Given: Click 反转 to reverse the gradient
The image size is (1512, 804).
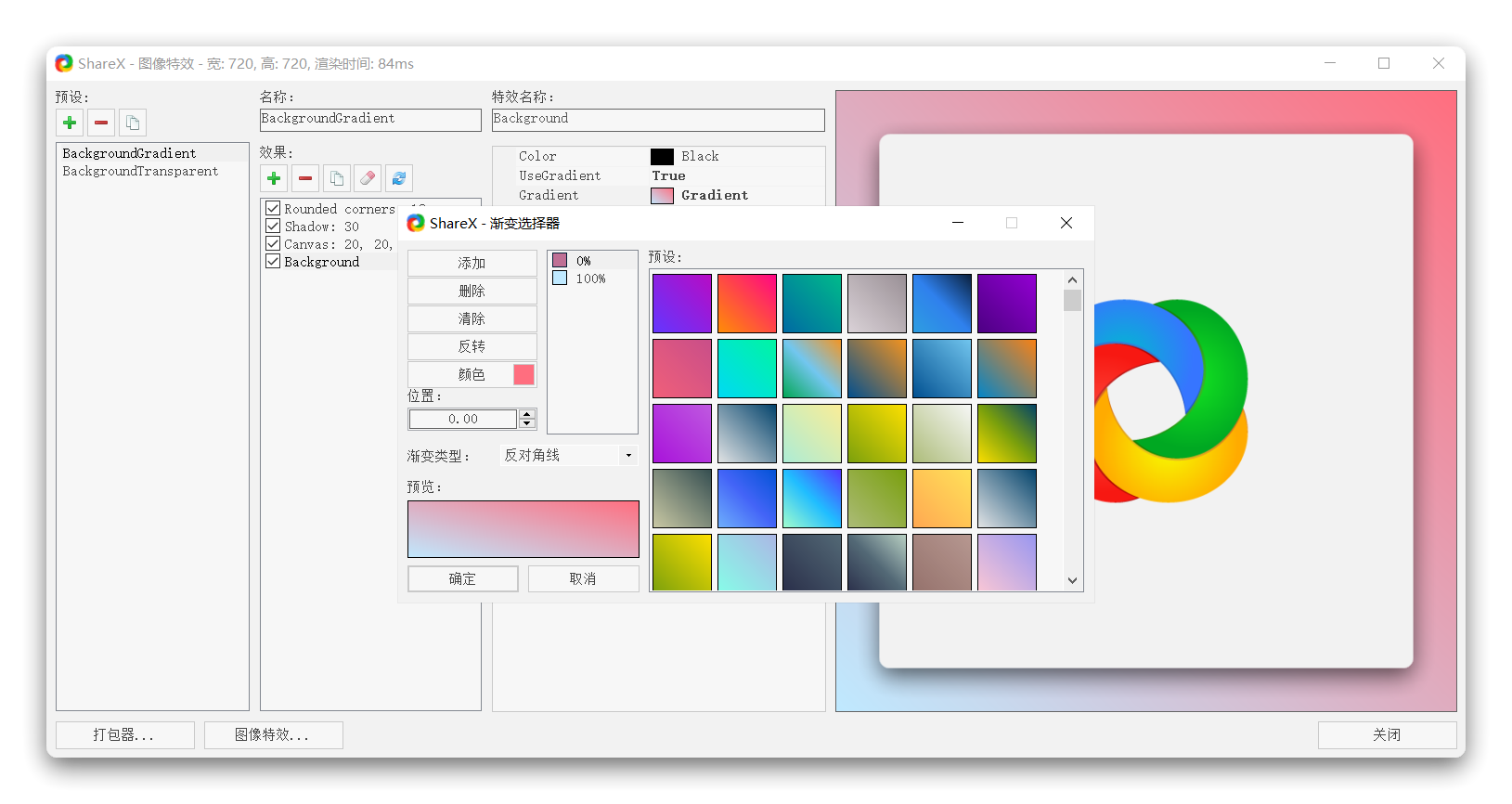Looking at the screenshot, I should pos(472,346).
